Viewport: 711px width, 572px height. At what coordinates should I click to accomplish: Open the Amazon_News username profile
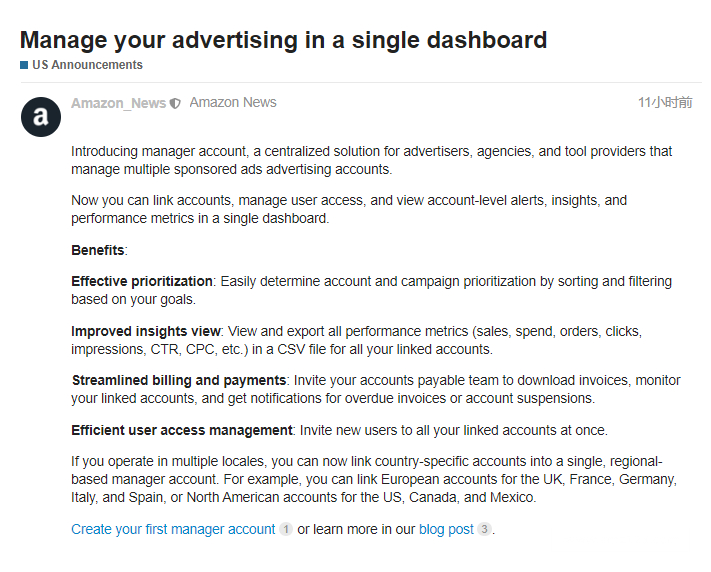(118, 103)
